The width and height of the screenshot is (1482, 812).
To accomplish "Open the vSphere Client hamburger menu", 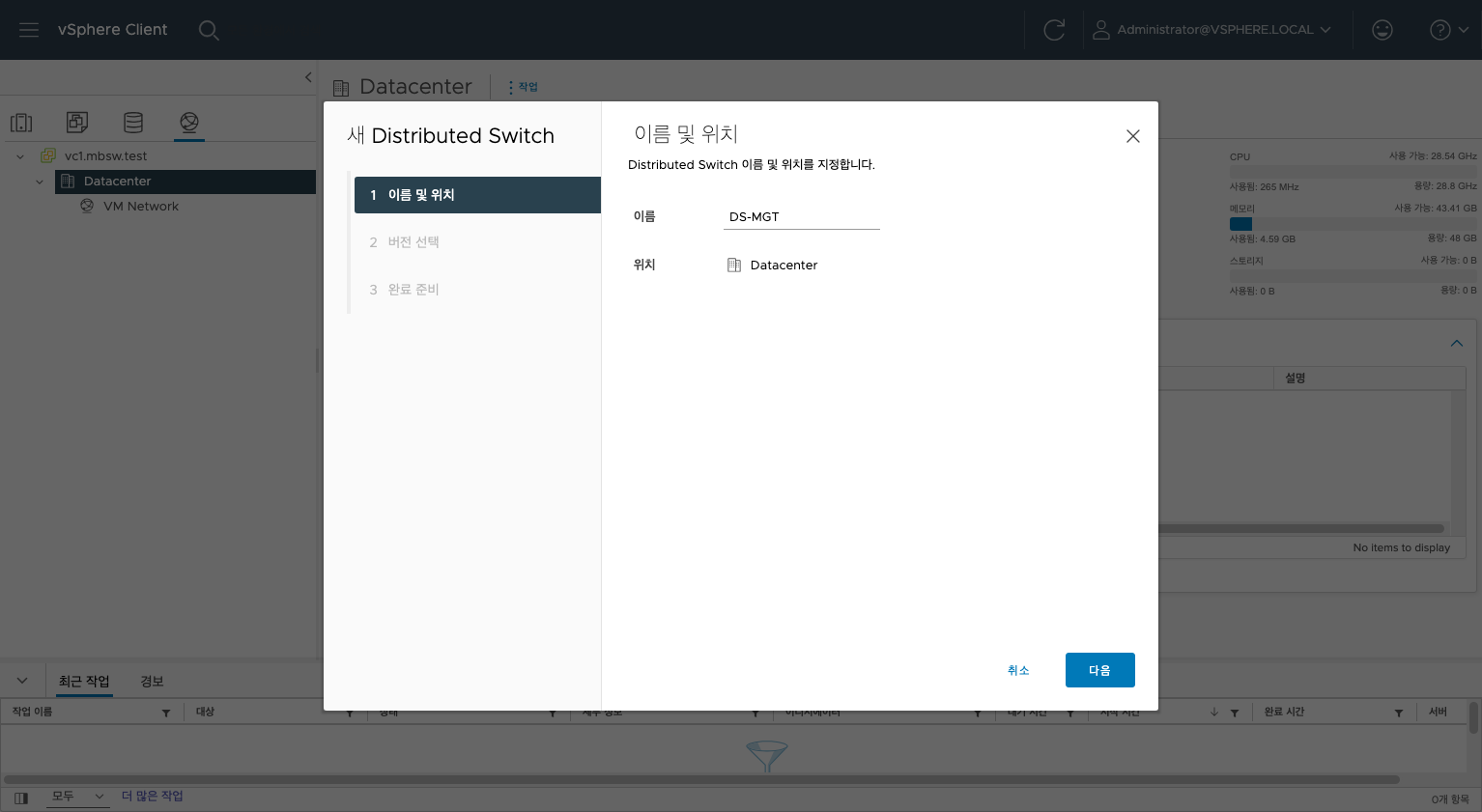I will click(x=29, y=30).
